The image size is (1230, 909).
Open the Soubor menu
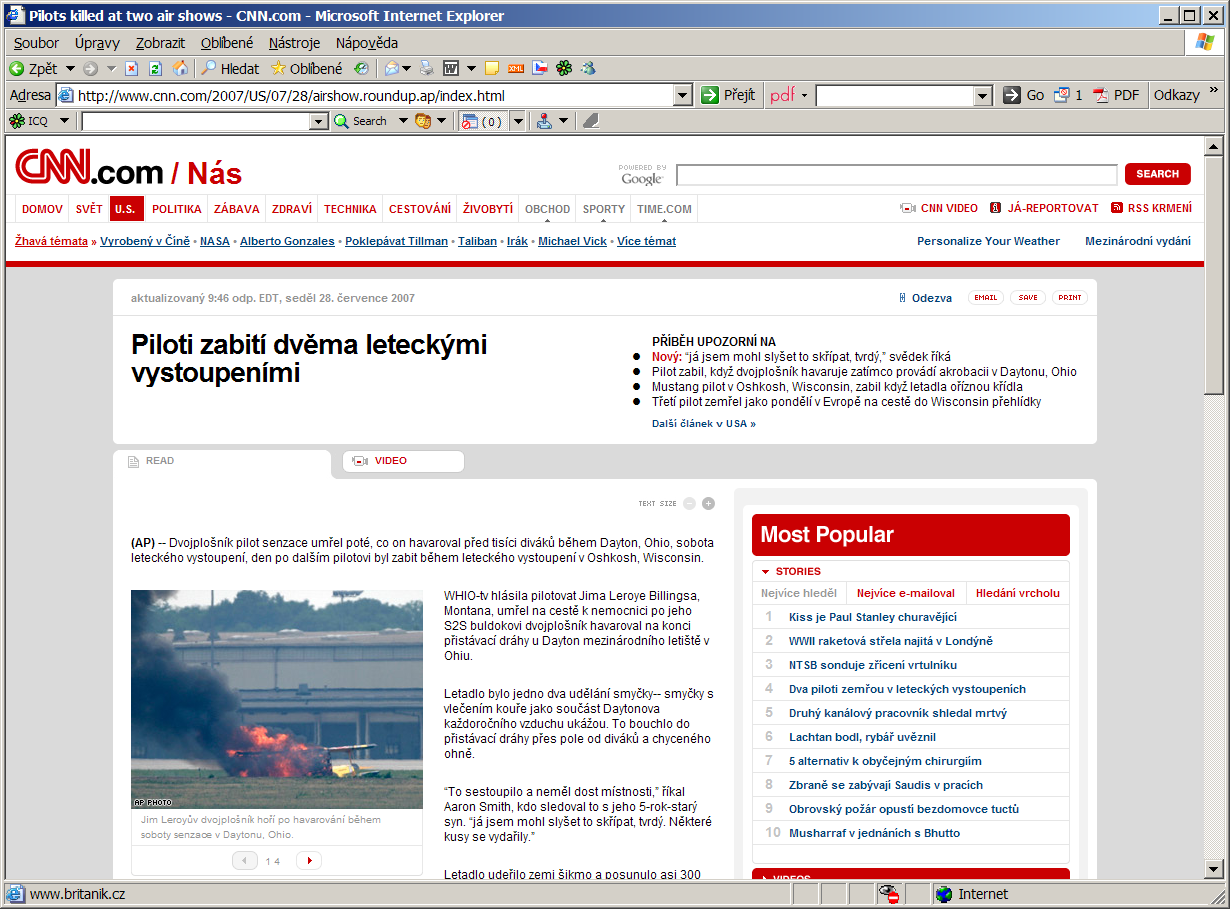pyautogui.click(x=36, y=43)
